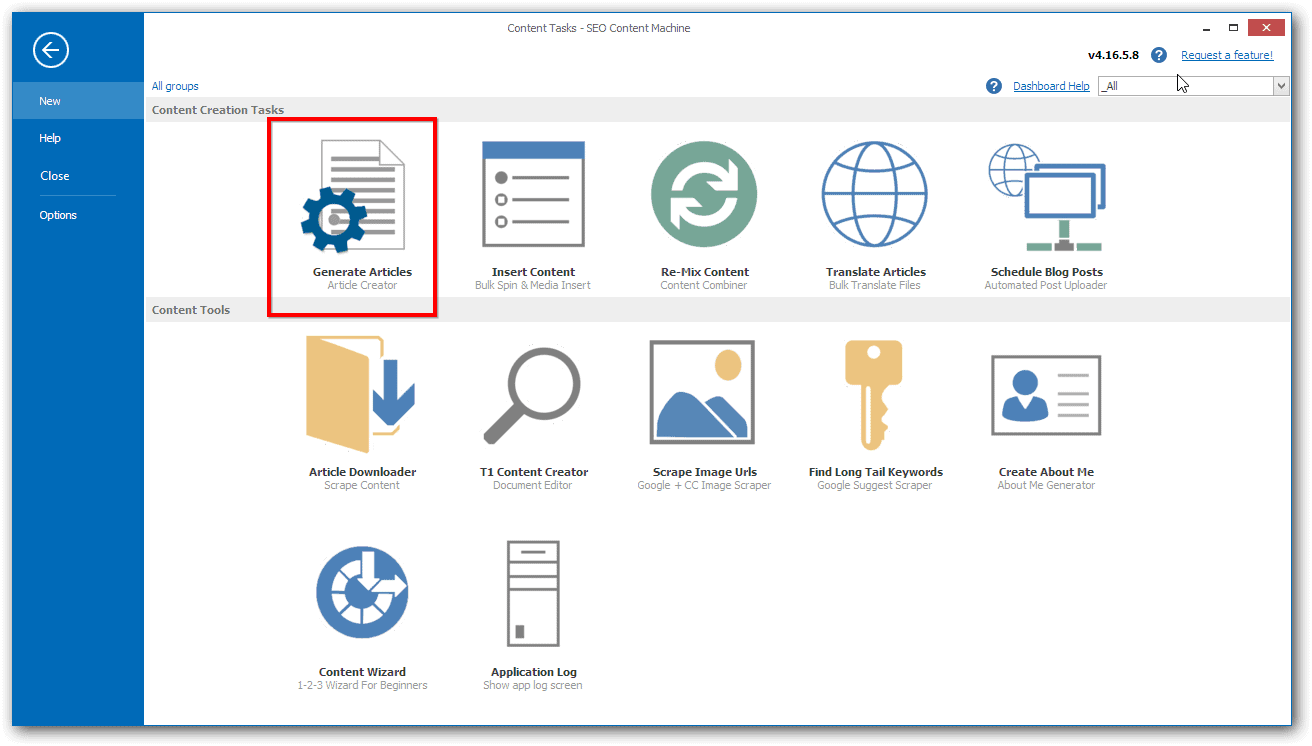1312x746 pixels.
Task: Launch the Article Downloader folder icon
Action: [361, 395]
